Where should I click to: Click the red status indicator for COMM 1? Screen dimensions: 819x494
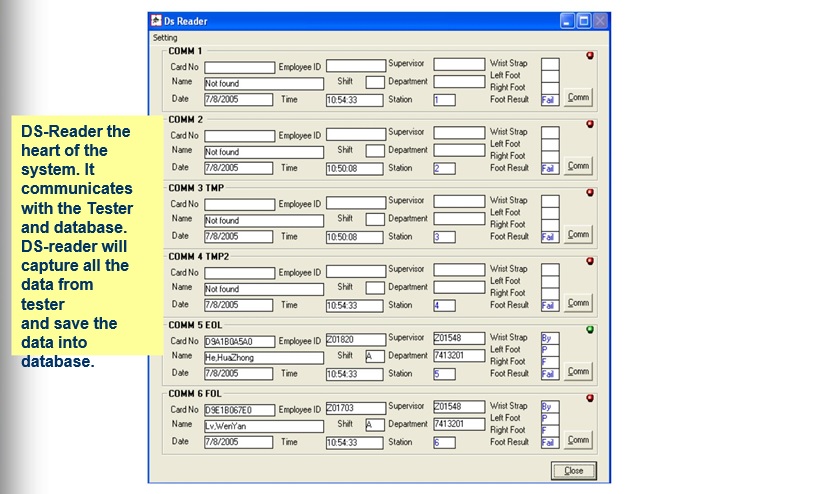[x=590, y=56]
